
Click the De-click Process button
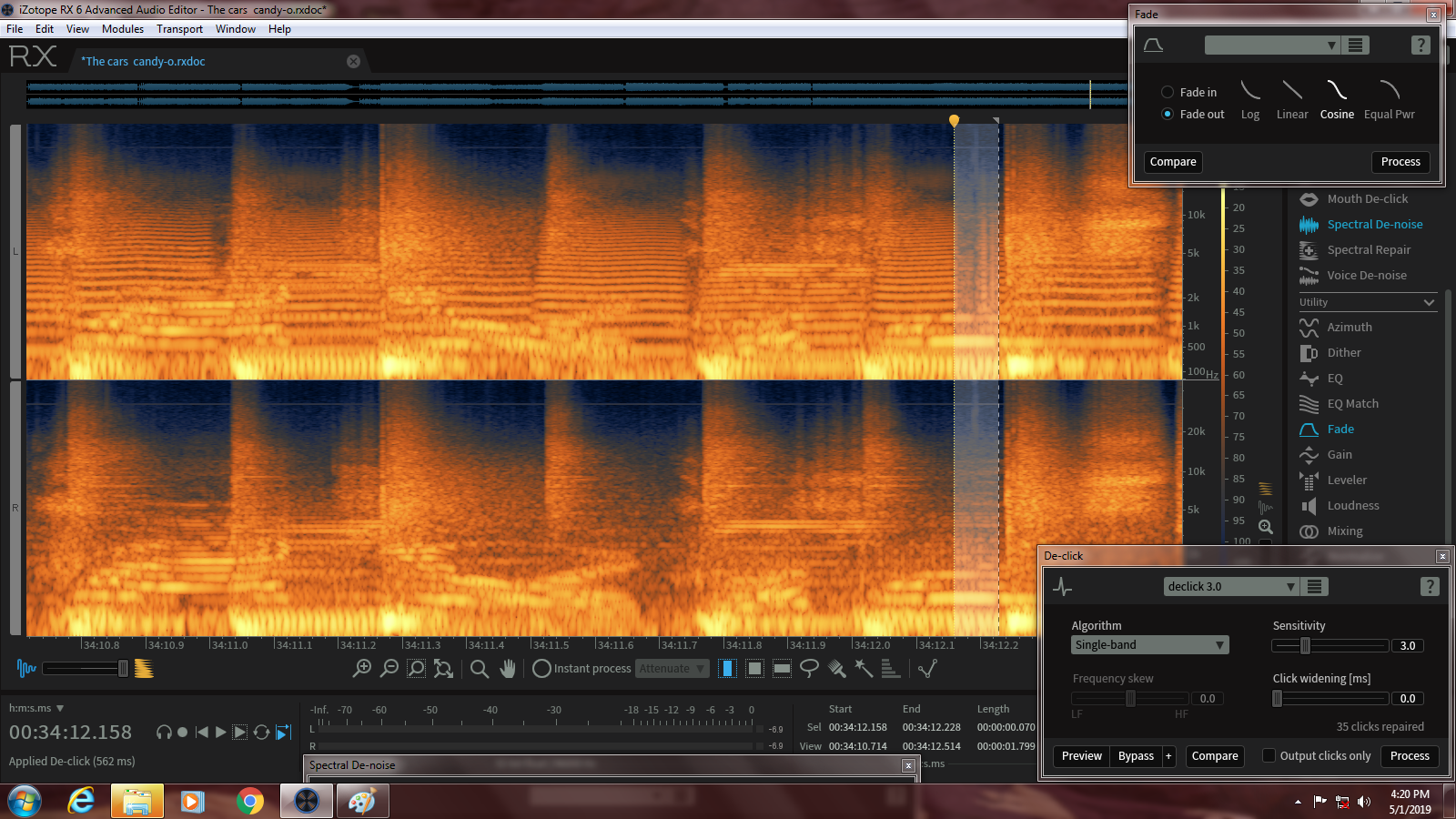click(x=1410, y=756)
